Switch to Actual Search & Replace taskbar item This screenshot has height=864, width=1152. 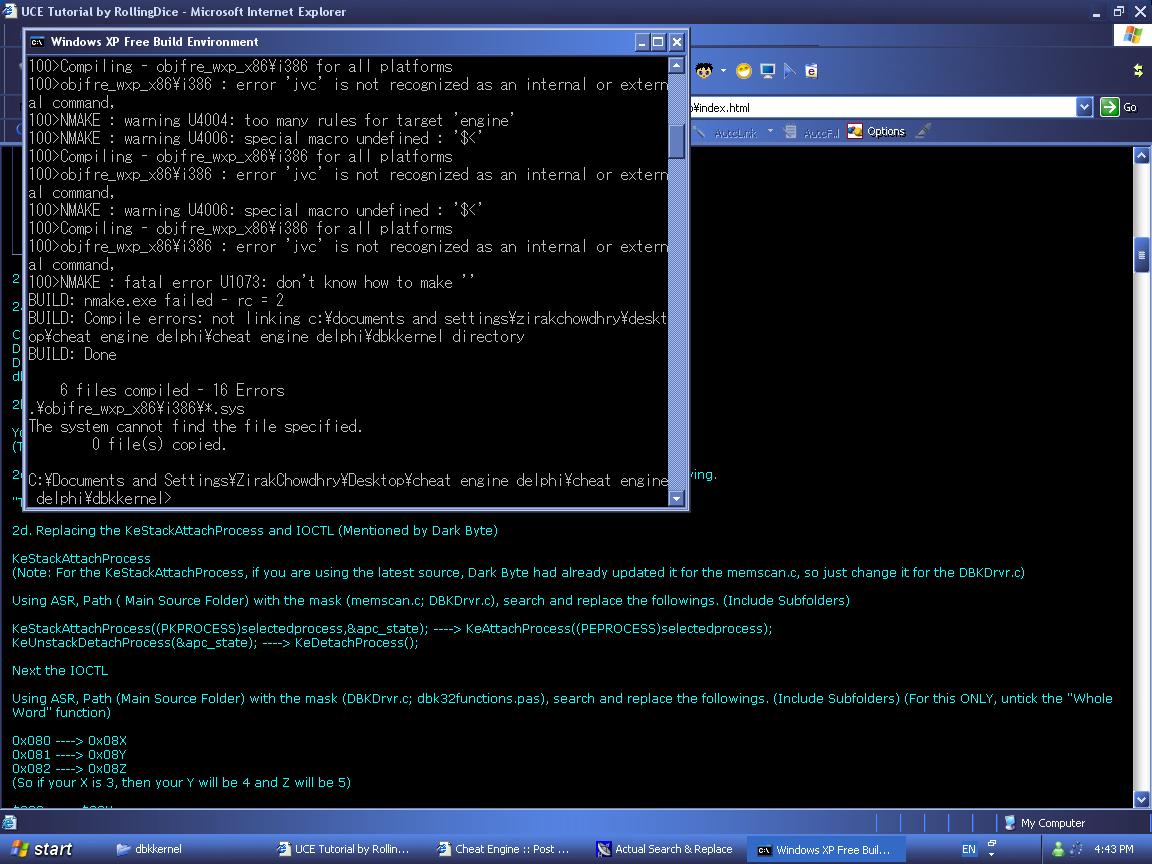coord(664,849)
